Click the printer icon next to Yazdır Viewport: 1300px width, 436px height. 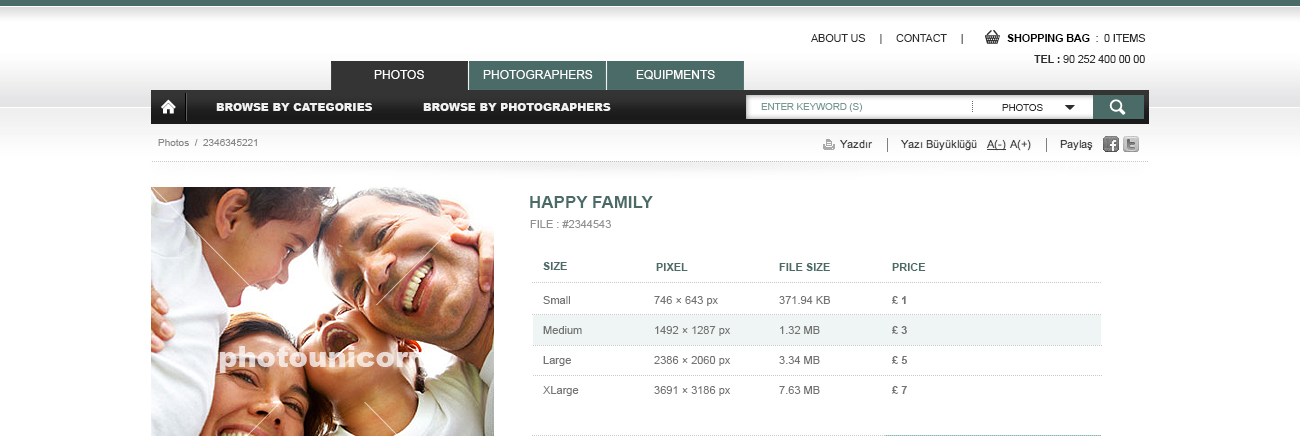[829, 144]
